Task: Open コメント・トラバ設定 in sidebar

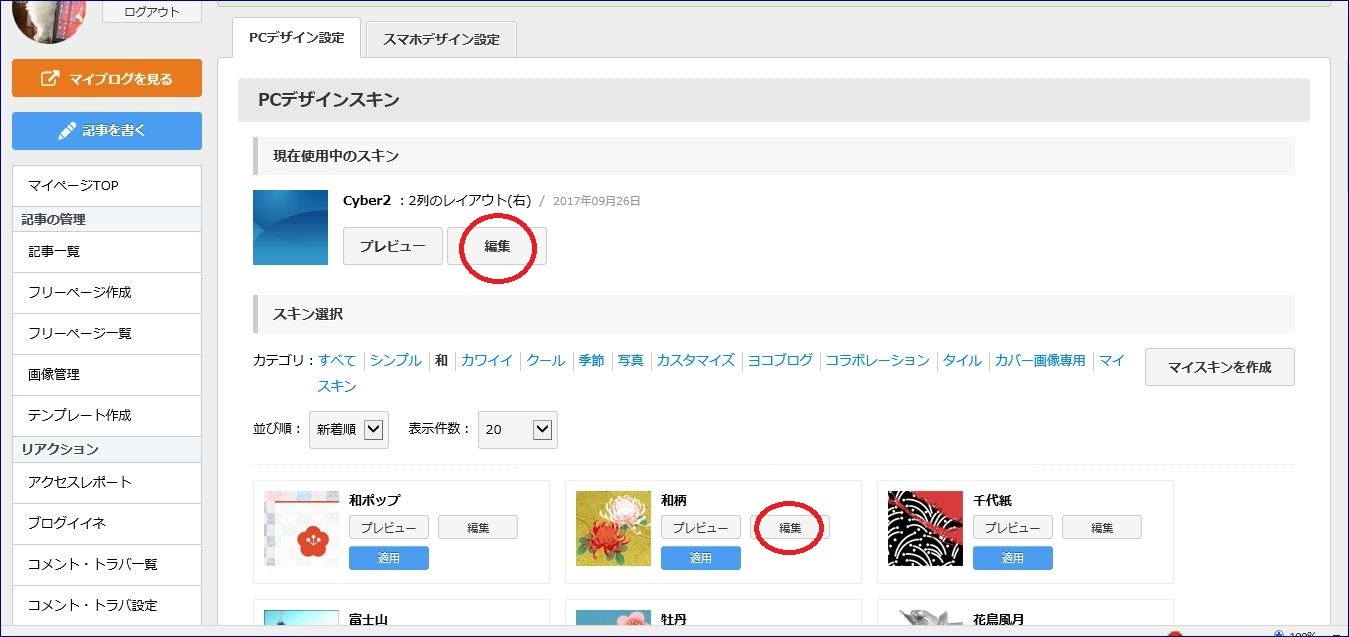Action: [x=107, y=605]
